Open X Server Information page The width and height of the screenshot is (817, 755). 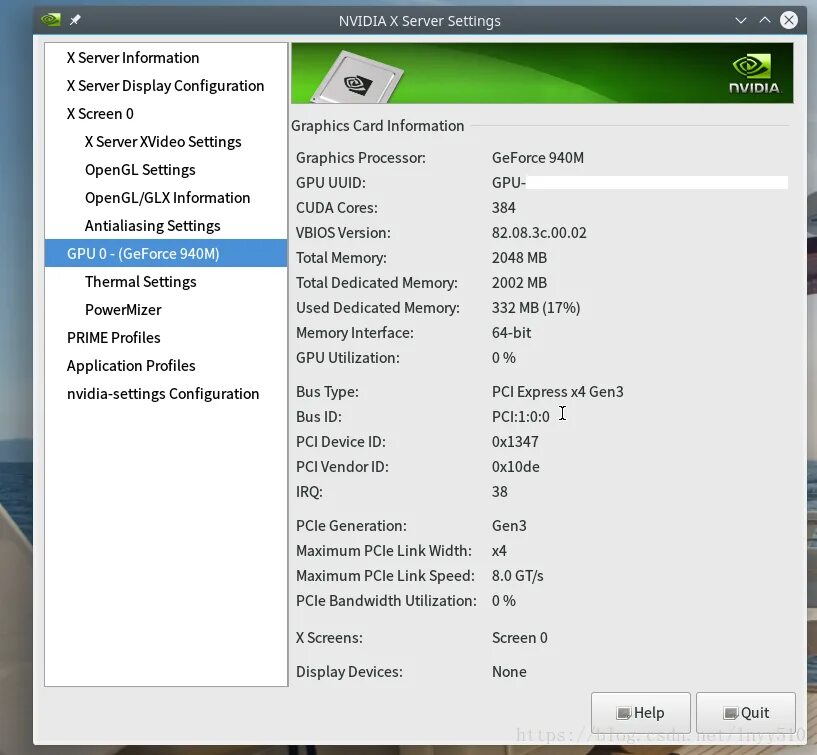pos(133,57)
